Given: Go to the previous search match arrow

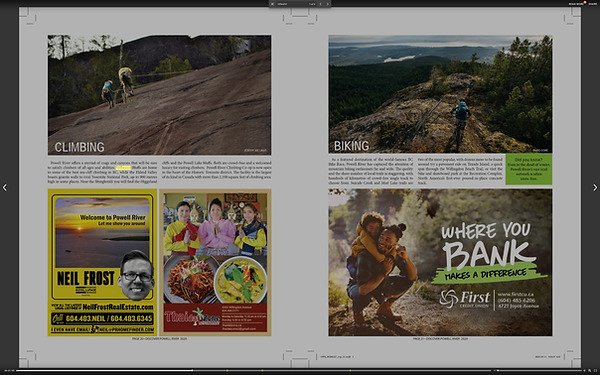Looking at the screenshot, I should click(x=321, y=4).
